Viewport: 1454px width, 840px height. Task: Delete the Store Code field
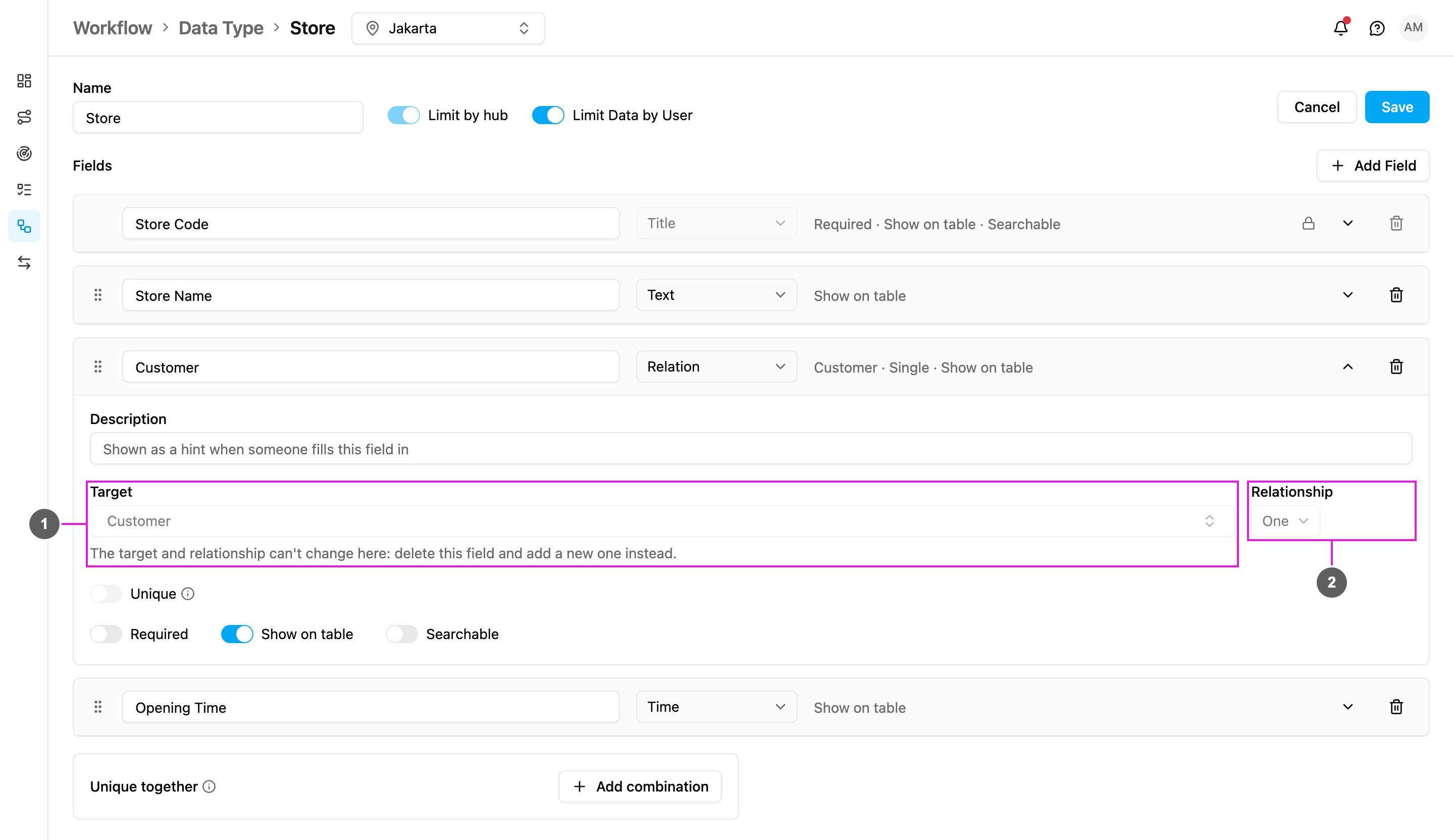1396,223
